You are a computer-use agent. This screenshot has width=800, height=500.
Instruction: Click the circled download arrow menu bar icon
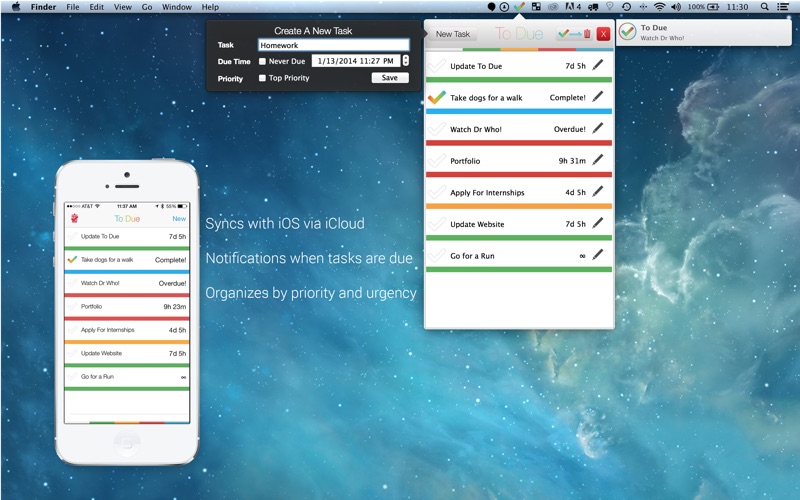point(504,7)
